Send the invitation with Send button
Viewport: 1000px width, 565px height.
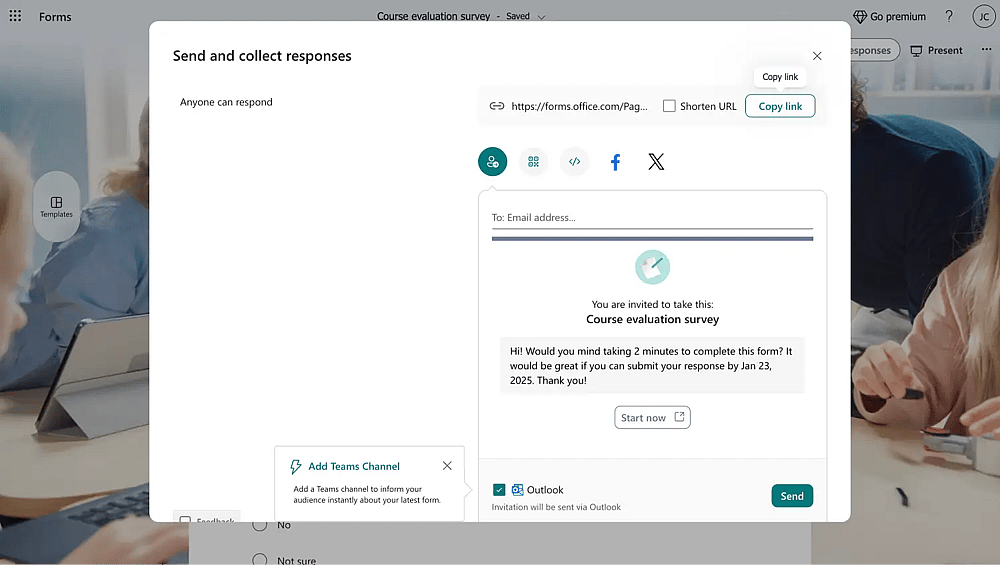point(792,495)
